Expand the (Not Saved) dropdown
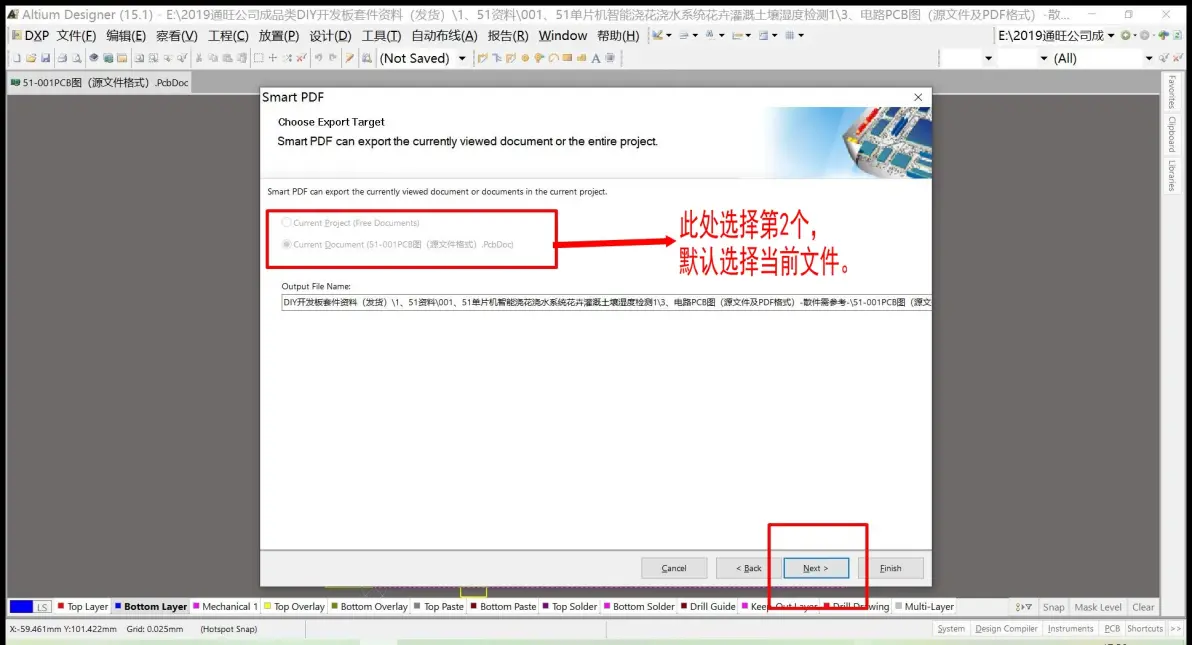Screen dimensions: 1192x645 pos(461,58)
